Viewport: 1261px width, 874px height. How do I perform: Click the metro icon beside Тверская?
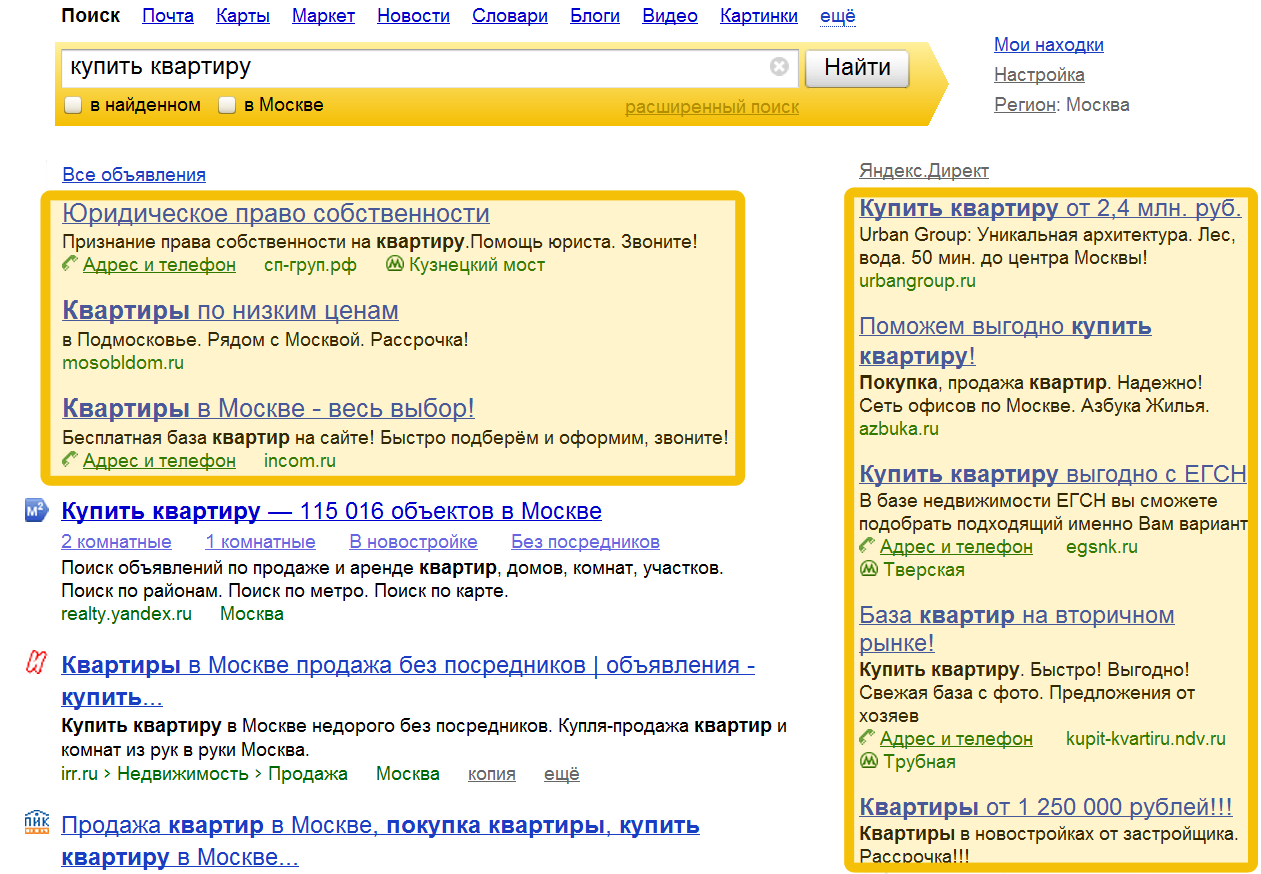coord(868,569)
